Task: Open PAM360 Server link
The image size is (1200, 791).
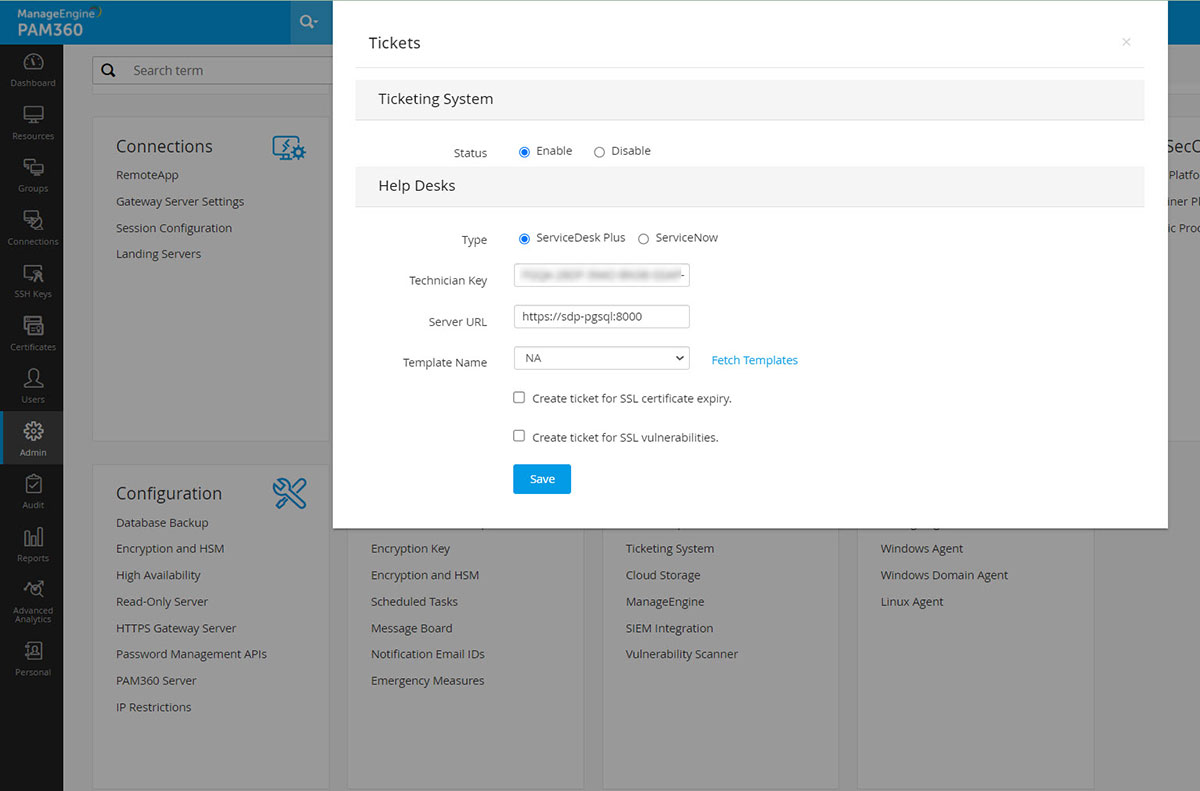Action: tap(156, 681)
